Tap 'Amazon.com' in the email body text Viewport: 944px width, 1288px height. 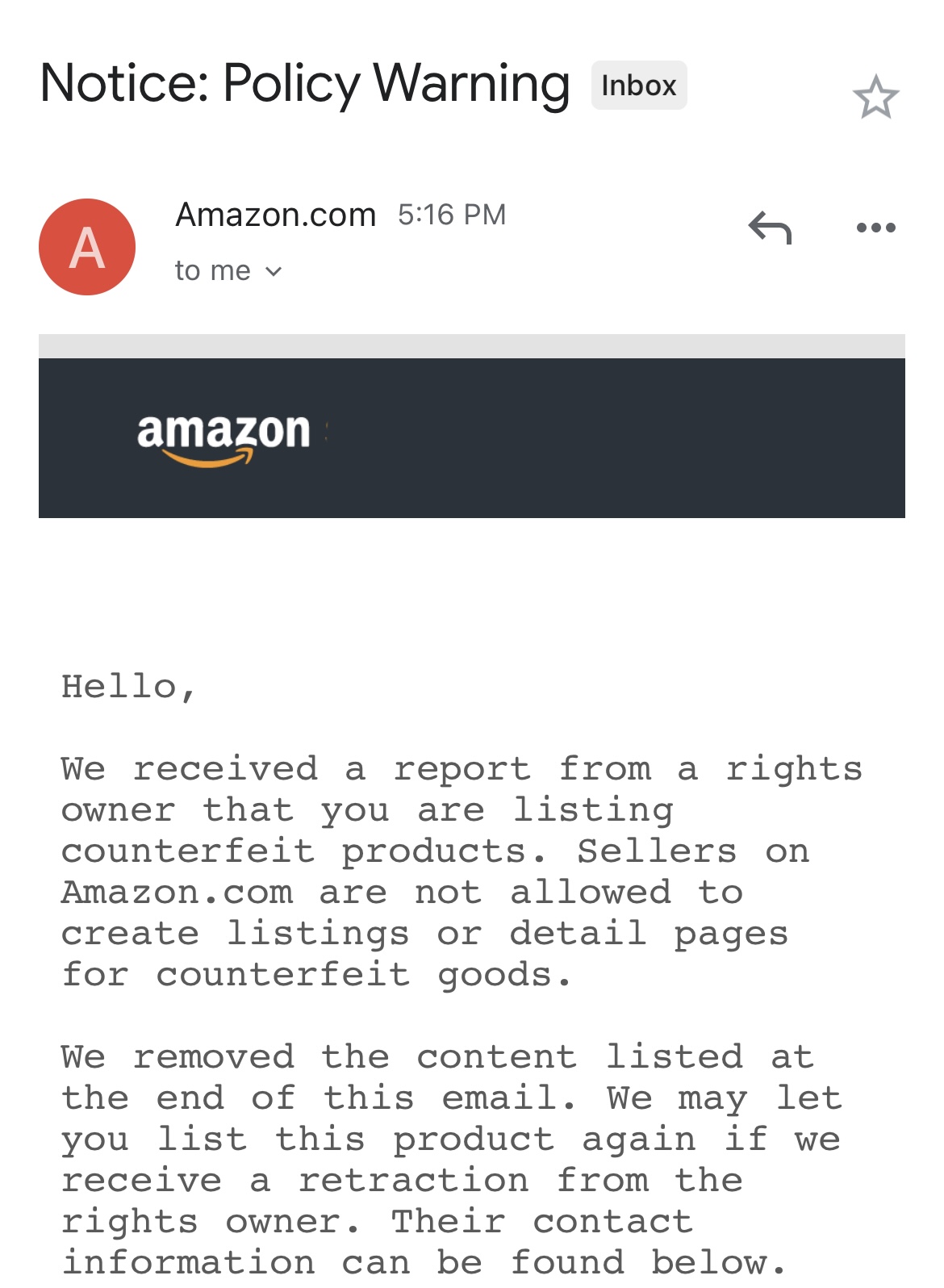tap(178, 893)
